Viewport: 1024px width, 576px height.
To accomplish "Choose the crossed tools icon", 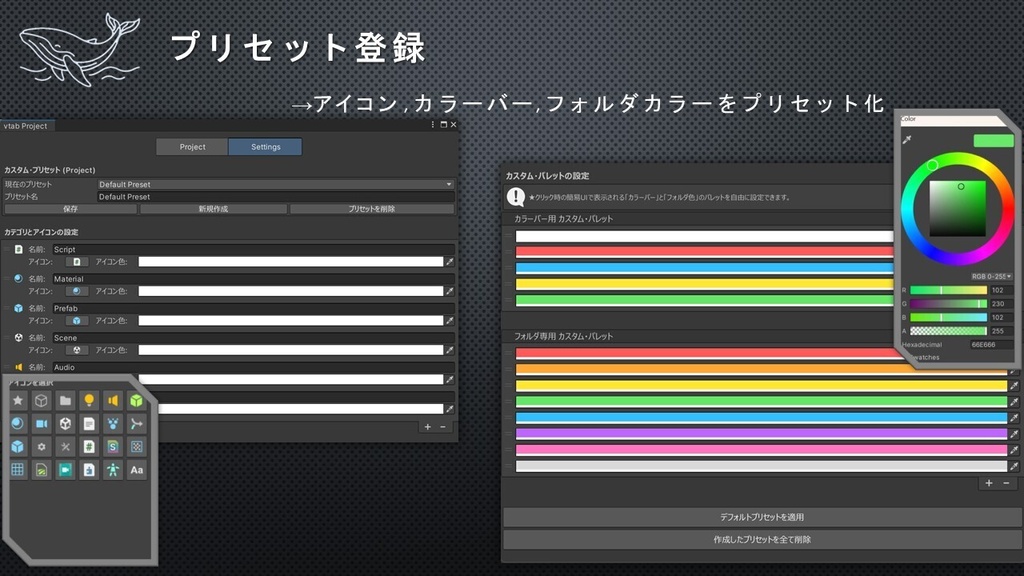I will (65, 447).
